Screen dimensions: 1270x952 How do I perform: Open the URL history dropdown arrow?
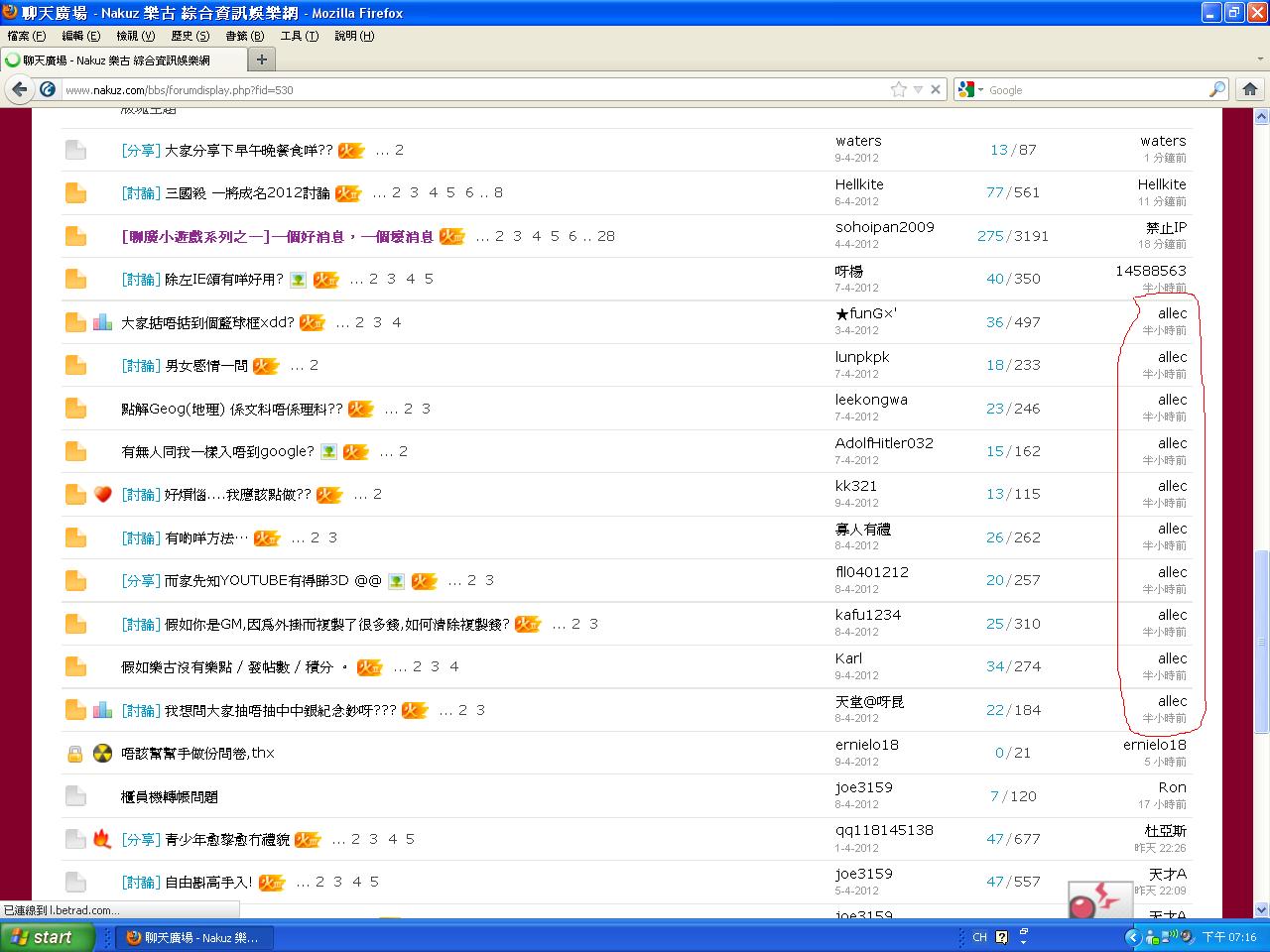918,89
